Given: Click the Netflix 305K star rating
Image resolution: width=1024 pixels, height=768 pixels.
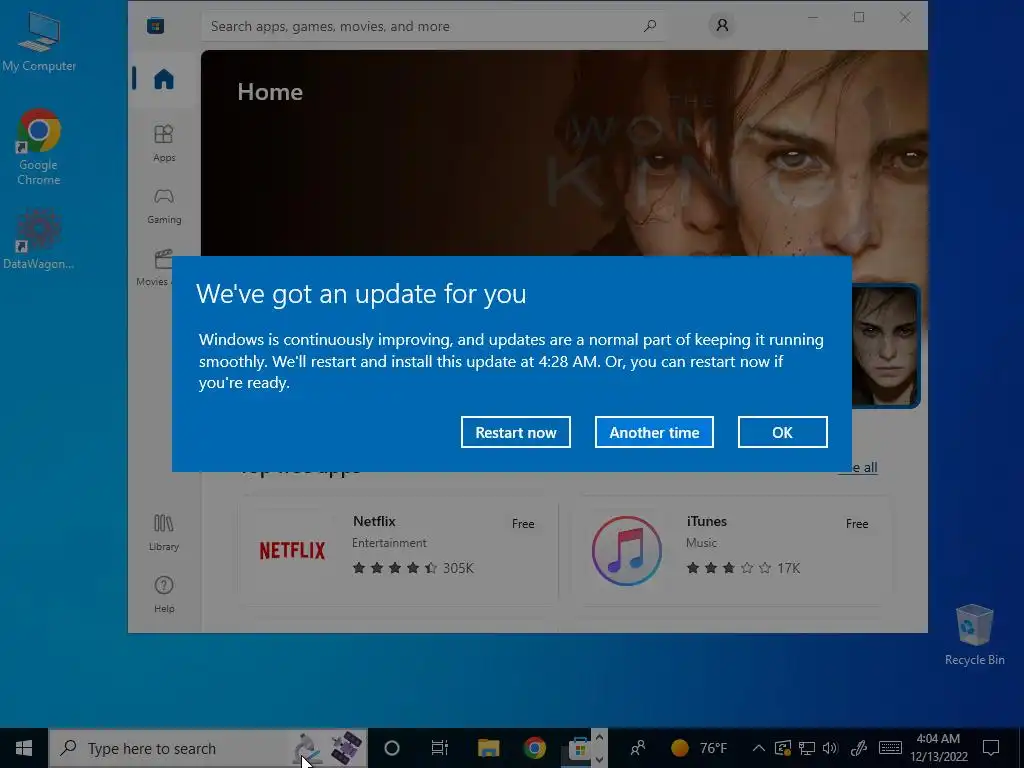Looking at the screenshot, I should click(413, 568).
